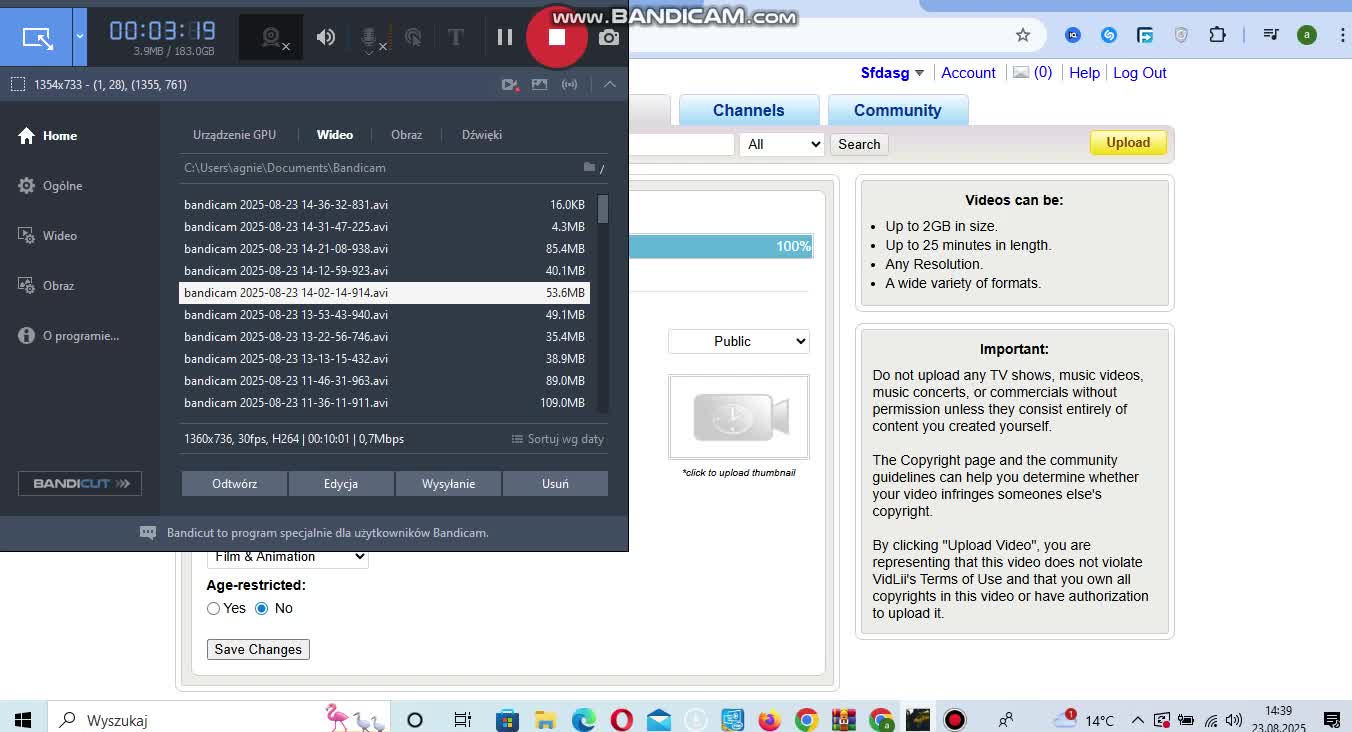The image size is (1352, 732).
Task: Toggle the webcam overlay icon
Action: click(x=271, y=38)
